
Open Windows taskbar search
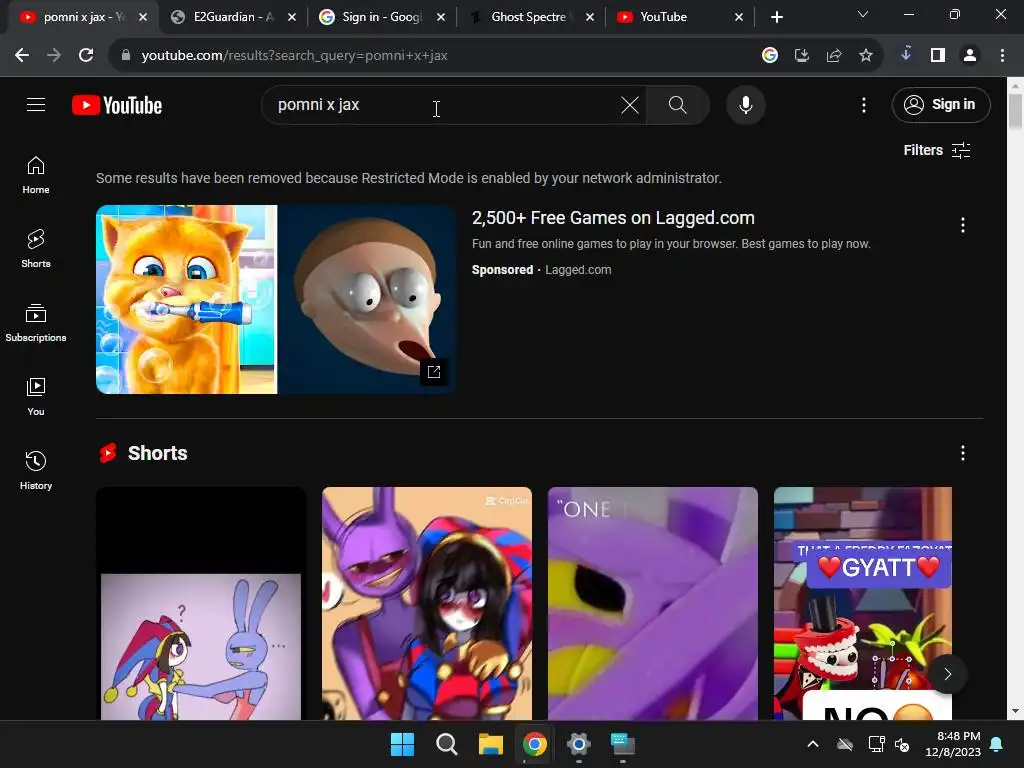point(447,744)
